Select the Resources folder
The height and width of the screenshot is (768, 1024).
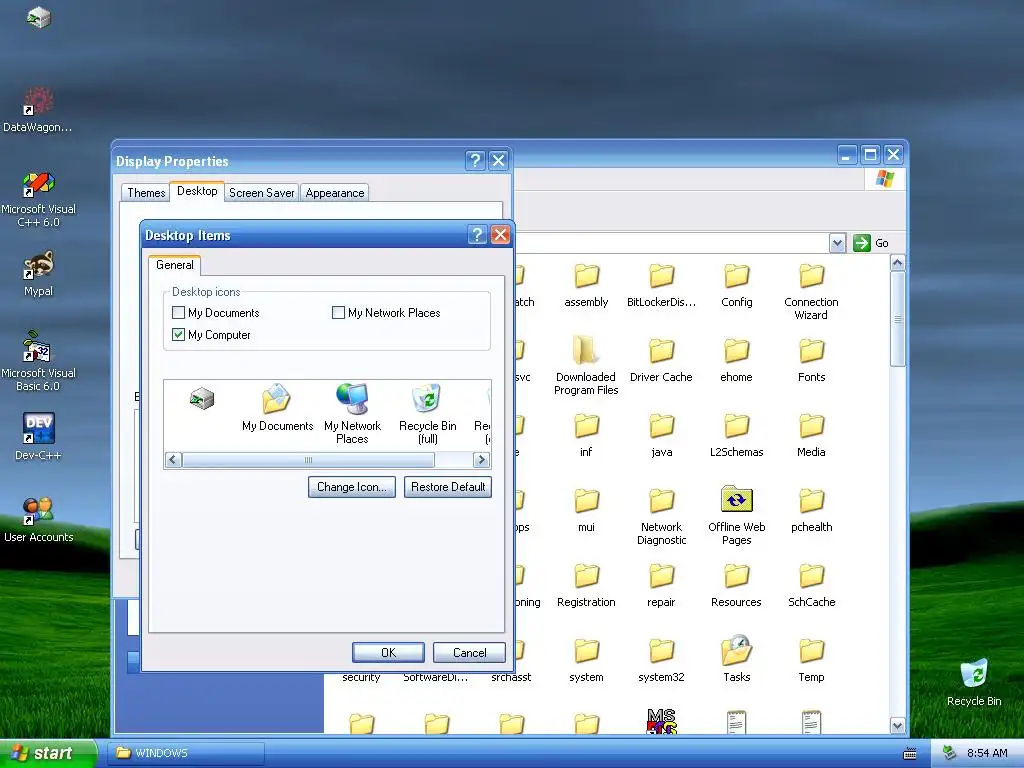coord(737,586)
